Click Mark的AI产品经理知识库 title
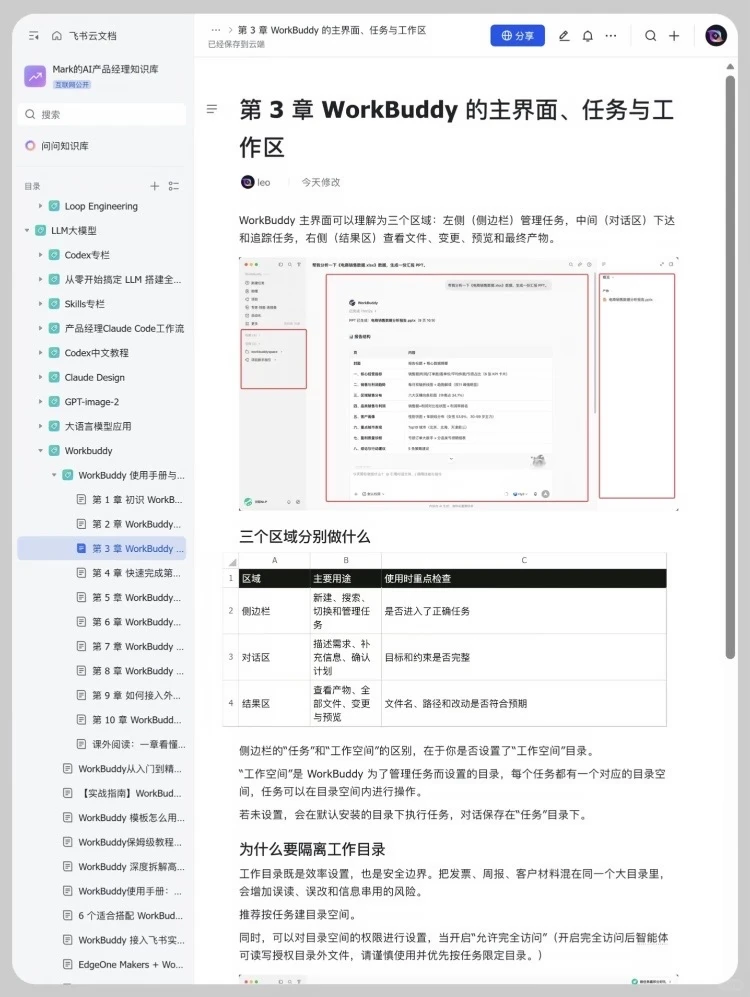This screenshot has width=750, height=997. coord(106,69)
